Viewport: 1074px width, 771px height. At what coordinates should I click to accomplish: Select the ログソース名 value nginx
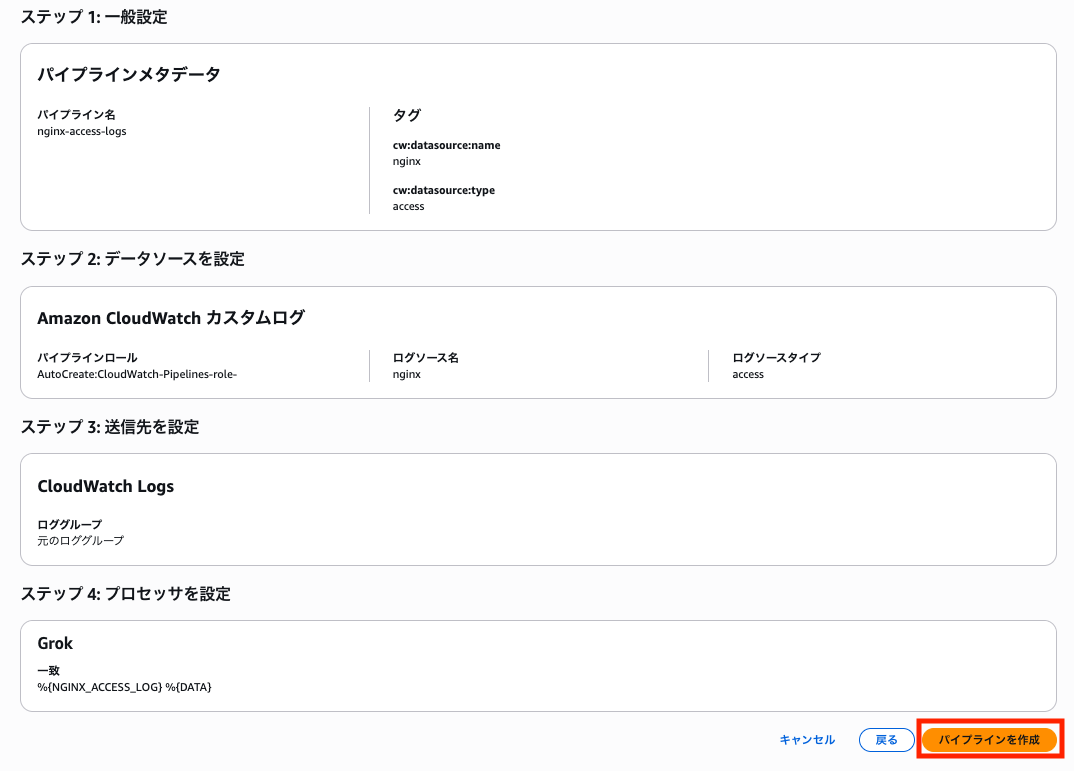[406, 373]
